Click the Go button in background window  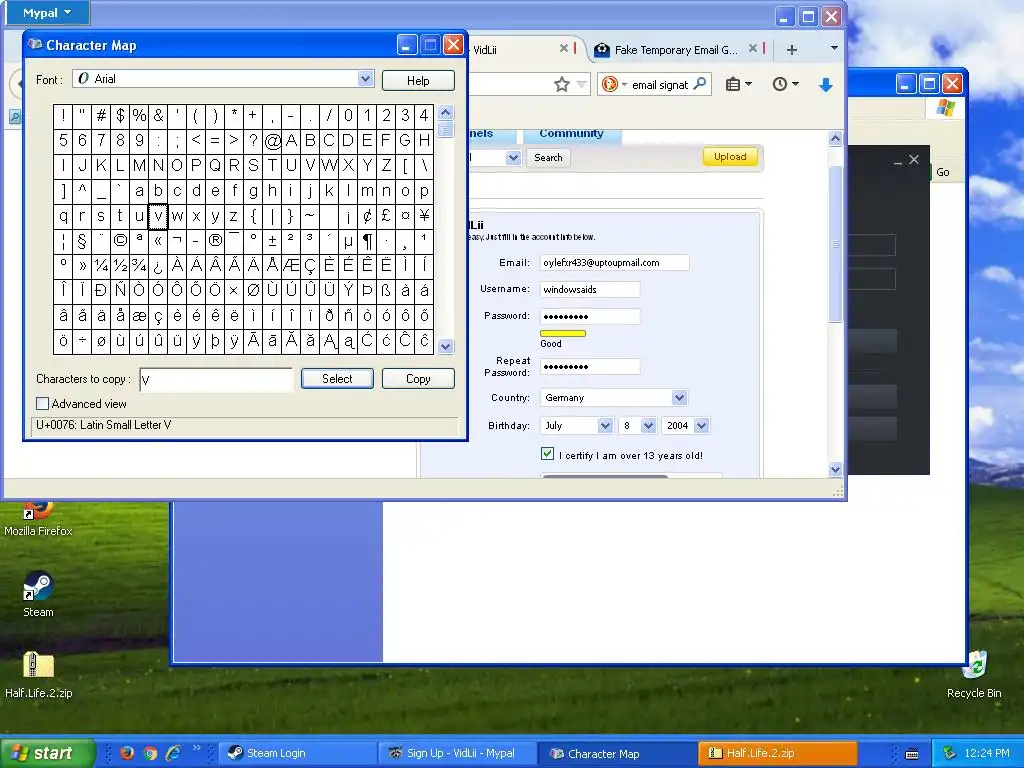(942, 172)
